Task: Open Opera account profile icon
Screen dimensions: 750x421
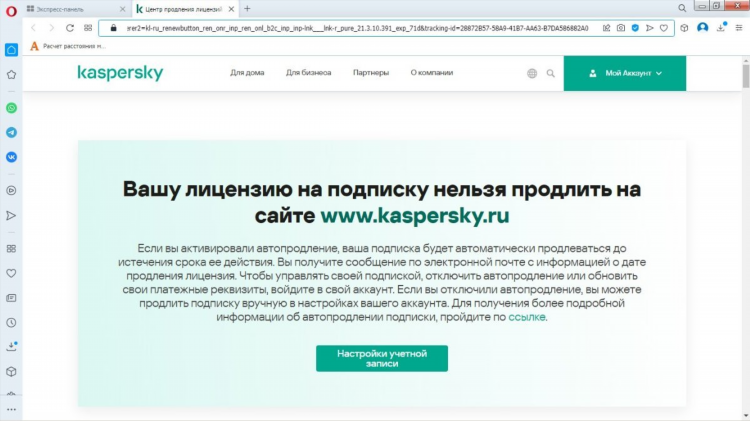Action: coord(703,28)
